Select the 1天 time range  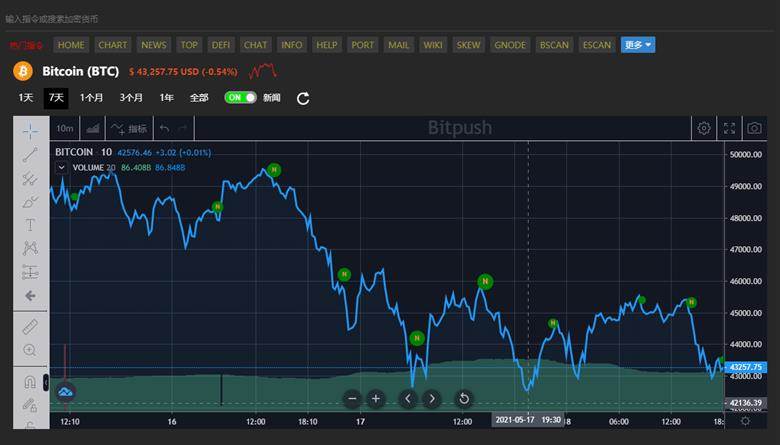pos(26,98)
